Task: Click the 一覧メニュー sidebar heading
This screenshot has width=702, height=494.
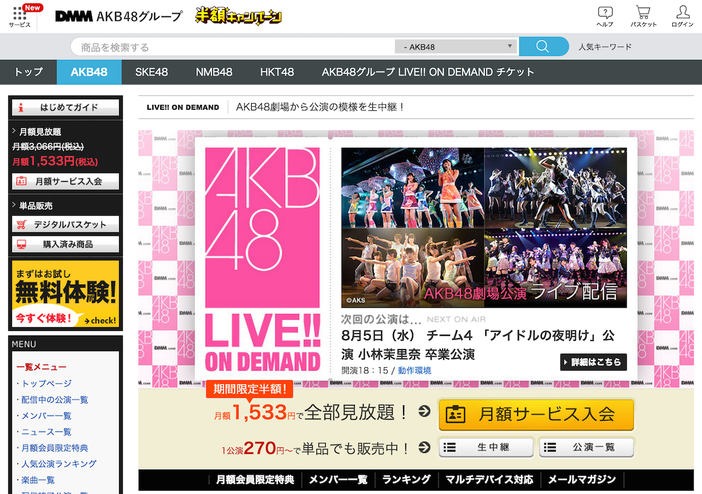Action: [41, 367]
